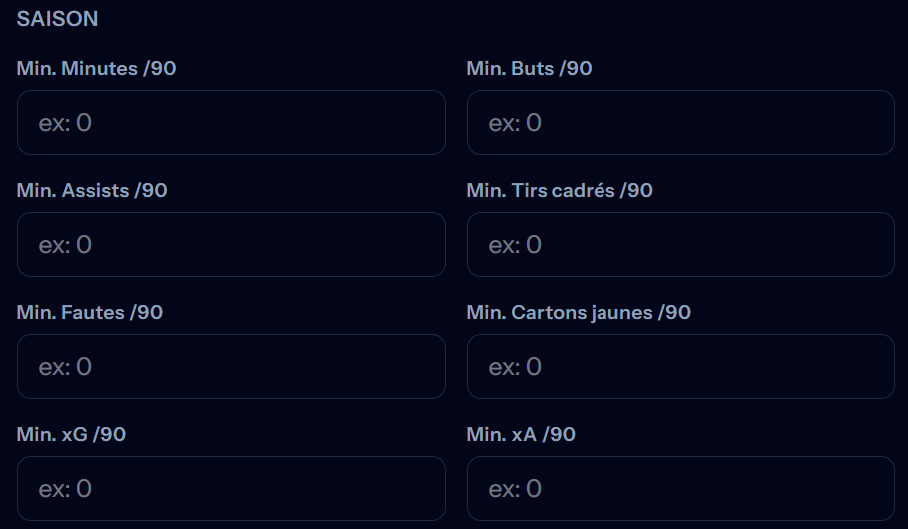Screen dimensions: 908x529
Task: Click the "ex: 0" placeholder under Min. Buts
Action: pyautogui.click(x=515, y=123)
